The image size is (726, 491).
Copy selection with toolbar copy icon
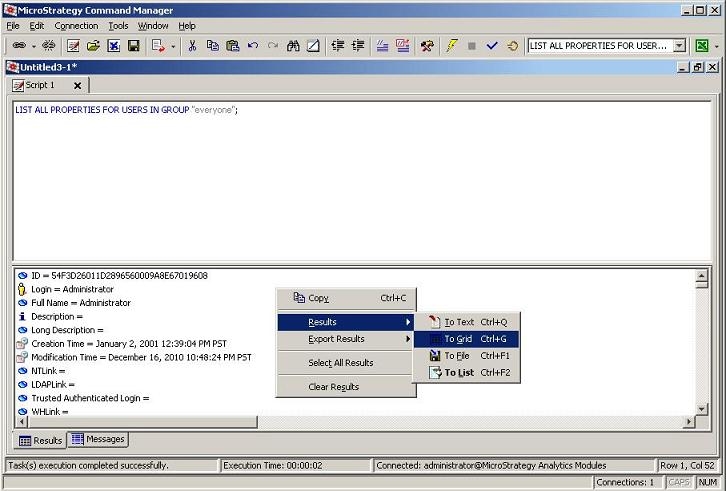(213, 45)
